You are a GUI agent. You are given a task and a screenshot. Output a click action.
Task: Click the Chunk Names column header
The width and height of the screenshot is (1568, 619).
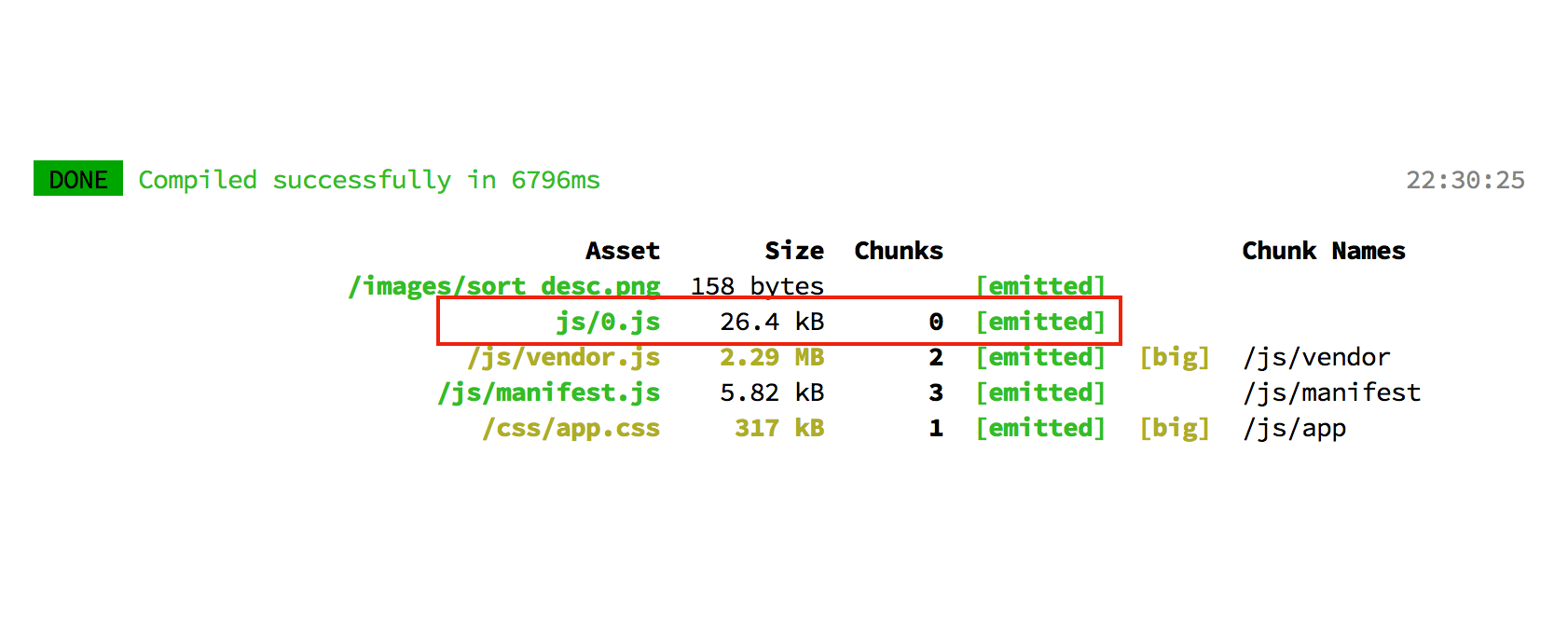click(x=1324, y=251)
